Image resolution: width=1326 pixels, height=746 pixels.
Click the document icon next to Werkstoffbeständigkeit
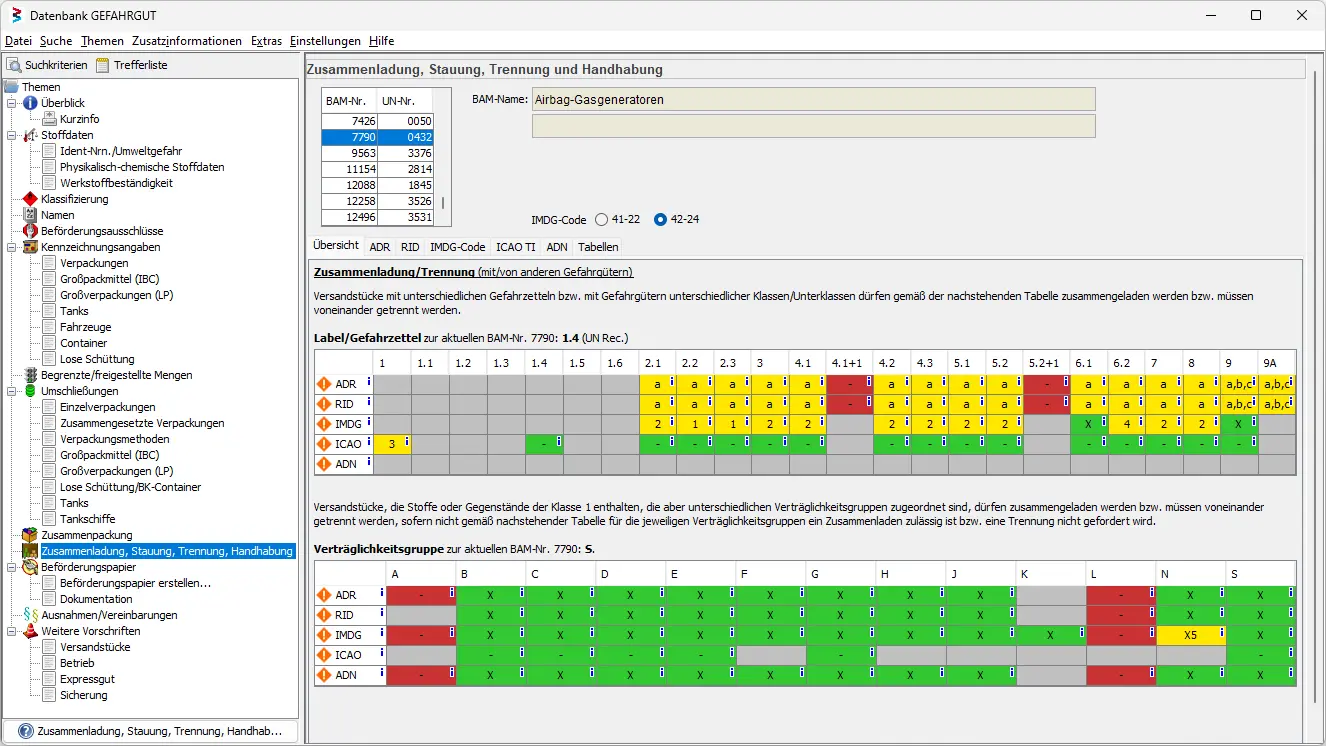[x=49, y=183]
